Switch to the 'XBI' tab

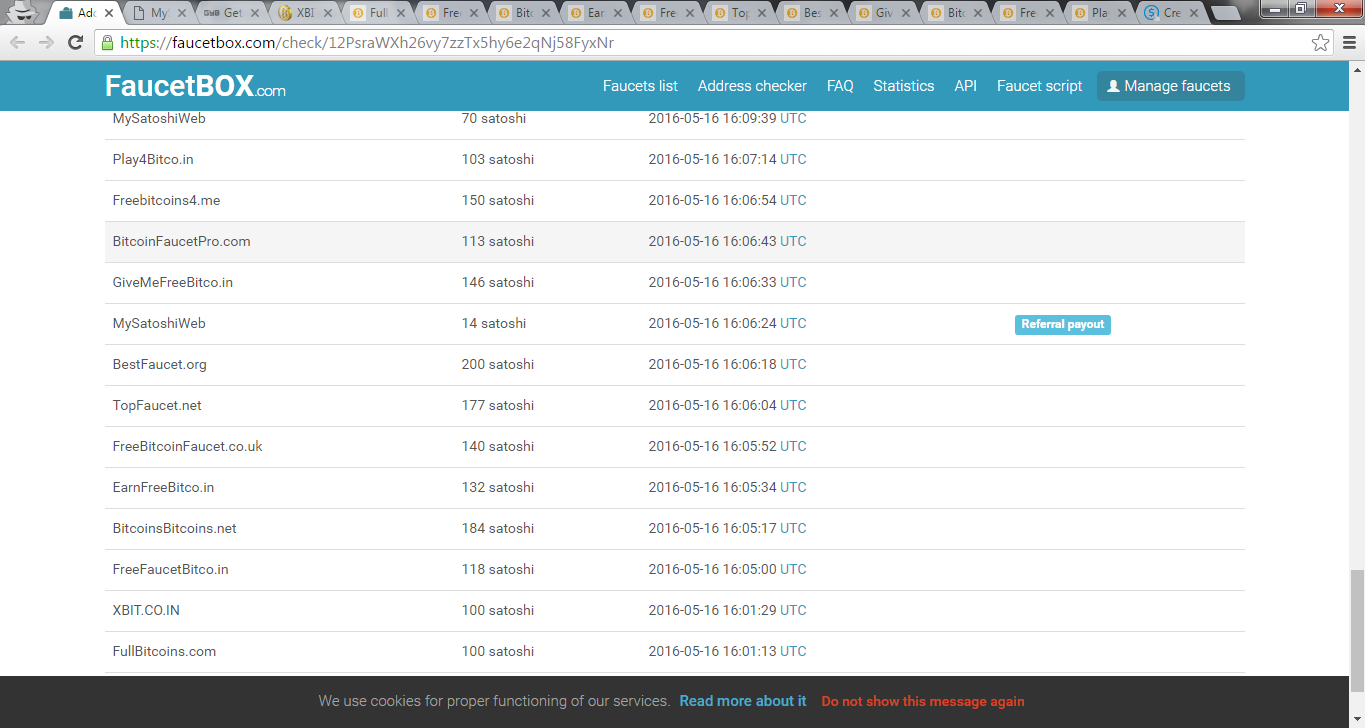click(303, 13)
